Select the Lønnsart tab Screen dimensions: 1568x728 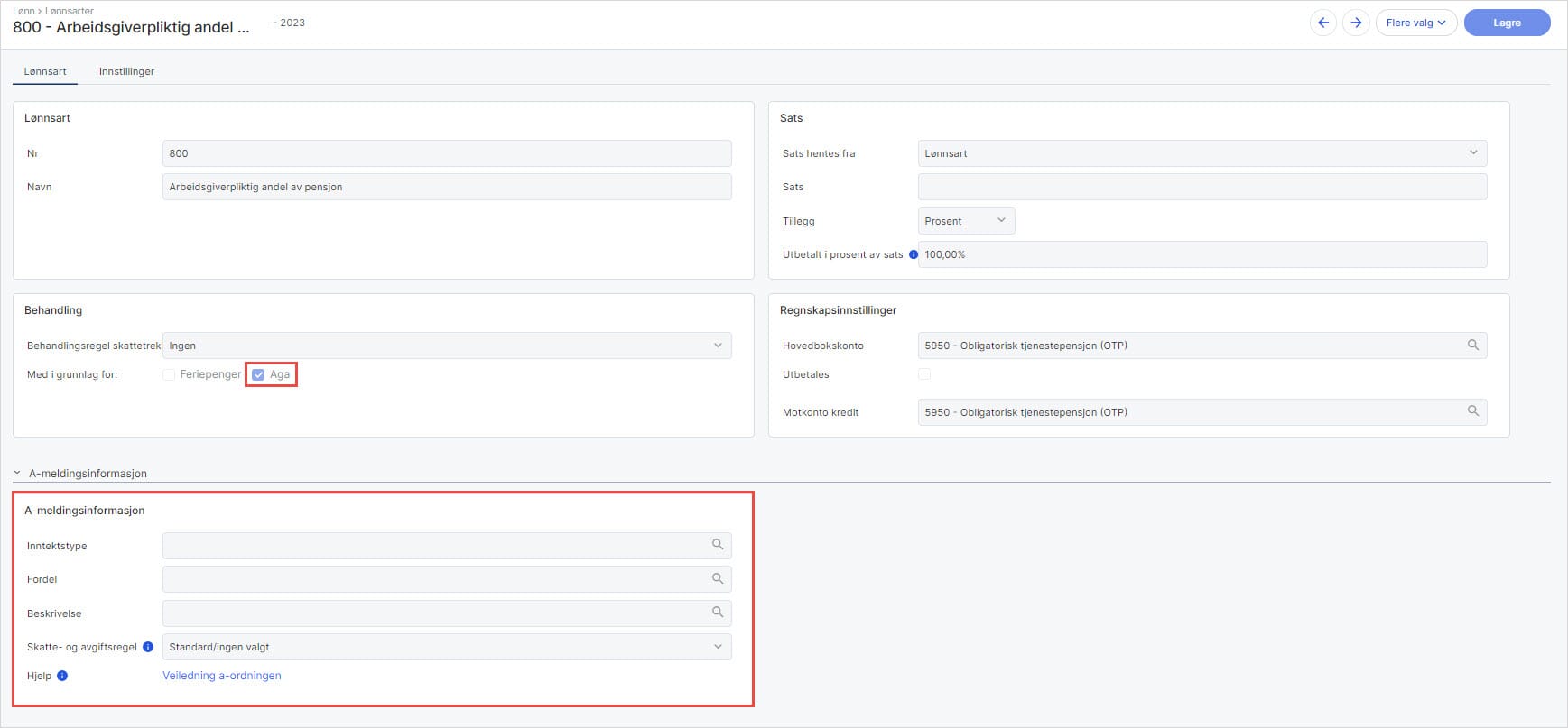tap(45, 71)
